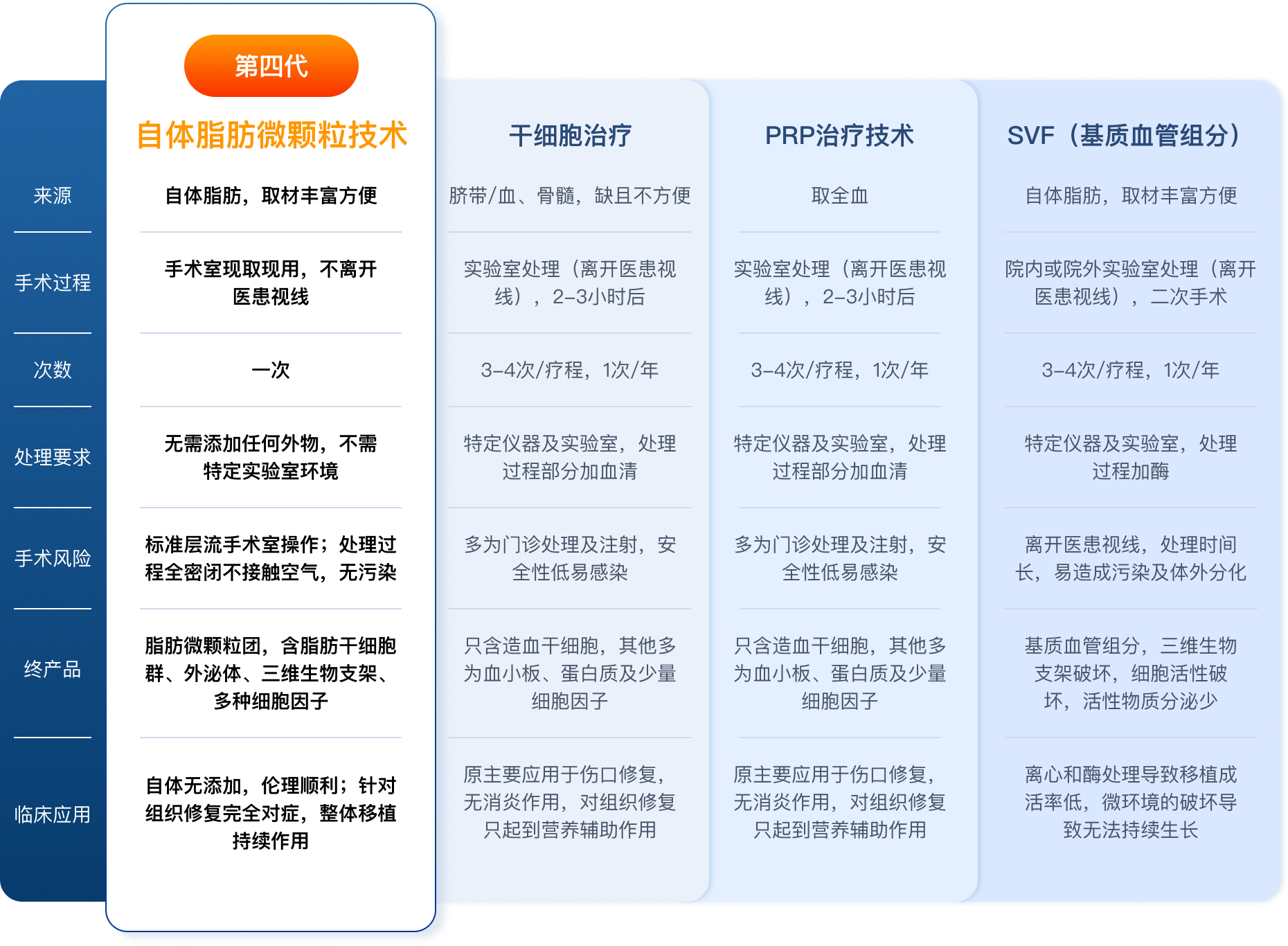Click the 一次 cell in fourth-generation column
Screen dimensions: 1288x946
tap(271, 370)
